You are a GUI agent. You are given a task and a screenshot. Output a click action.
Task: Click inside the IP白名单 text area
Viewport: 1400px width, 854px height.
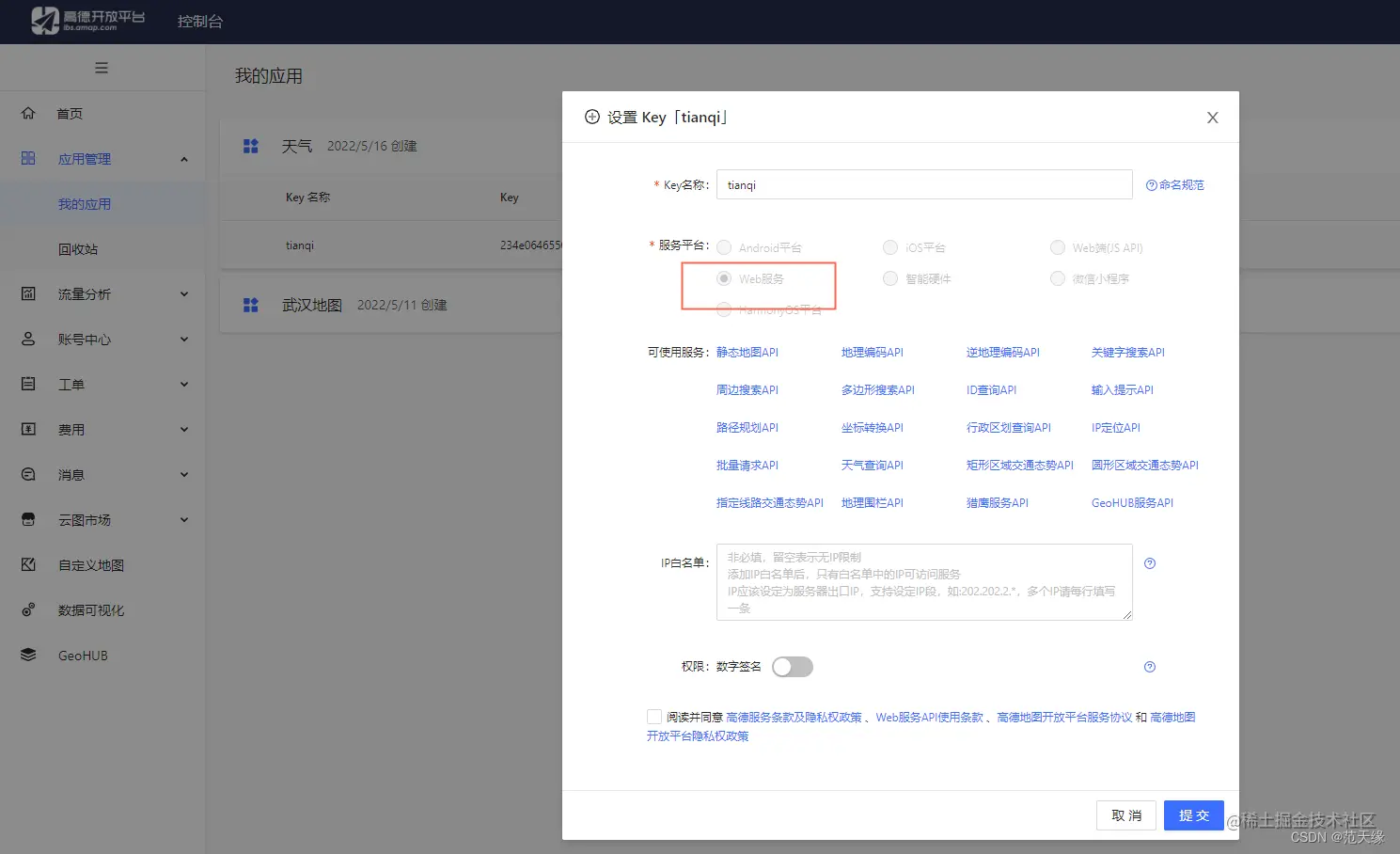click(923, 582)
